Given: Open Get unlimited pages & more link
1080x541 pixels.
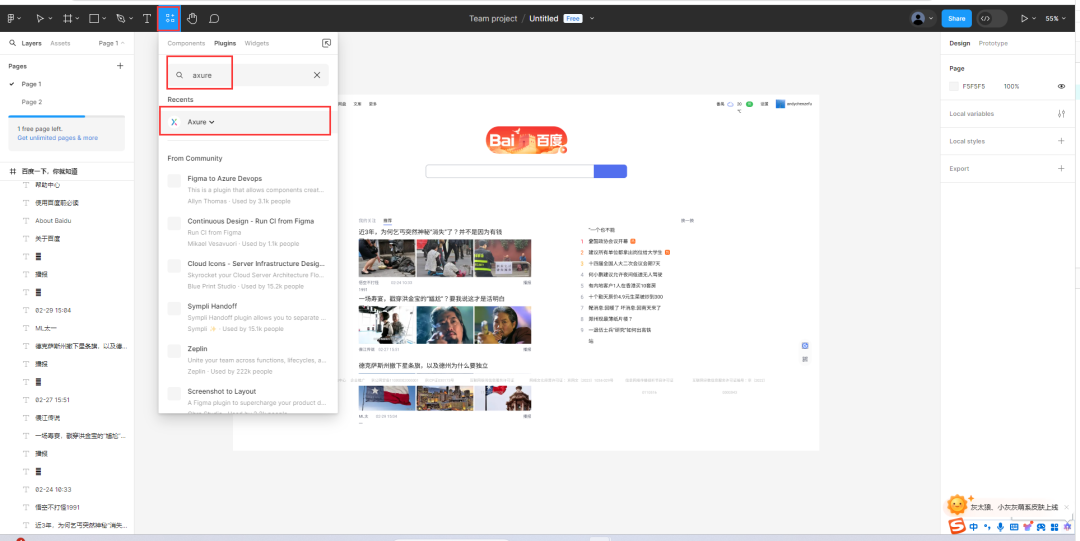Looking at the screenshot, I should point(58,138).
